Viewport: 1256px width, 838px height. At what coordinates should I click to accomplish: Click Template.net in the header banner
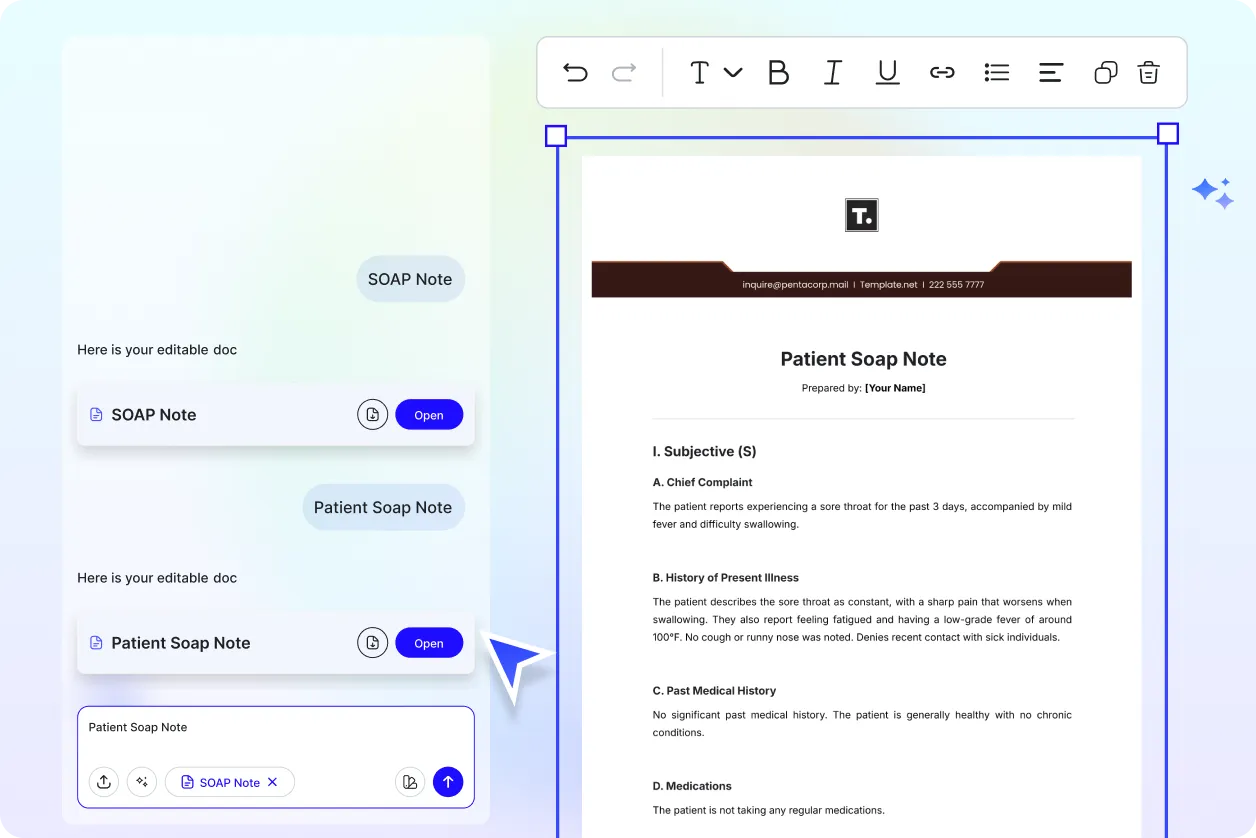[x=888, y=285]
